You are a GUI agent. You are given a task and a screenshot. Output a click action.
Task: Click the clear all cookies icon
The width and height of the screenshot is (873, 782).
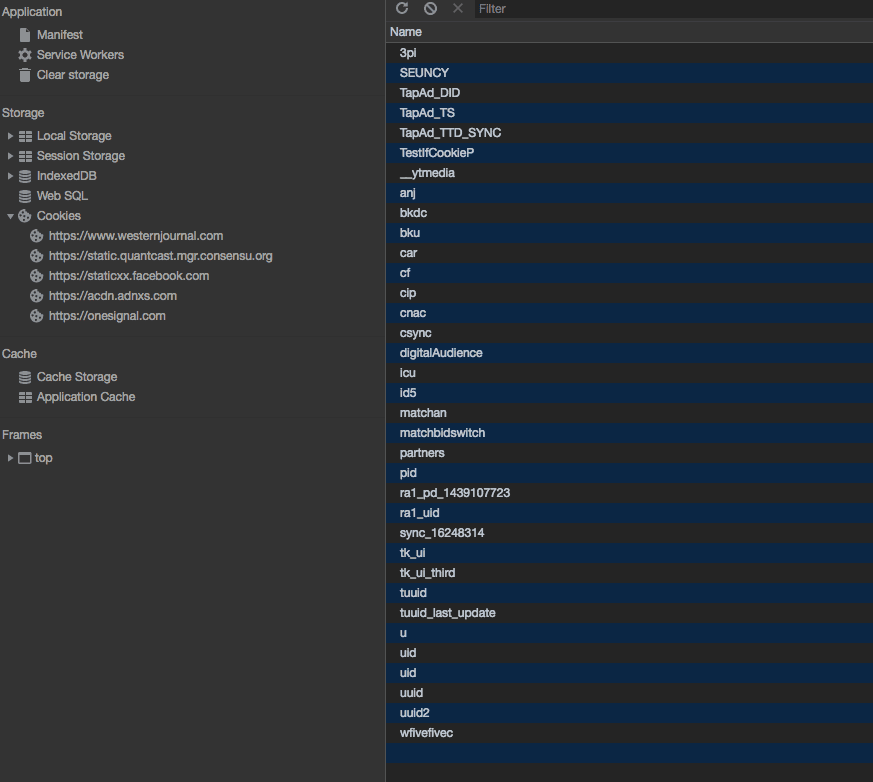point(430,8)
